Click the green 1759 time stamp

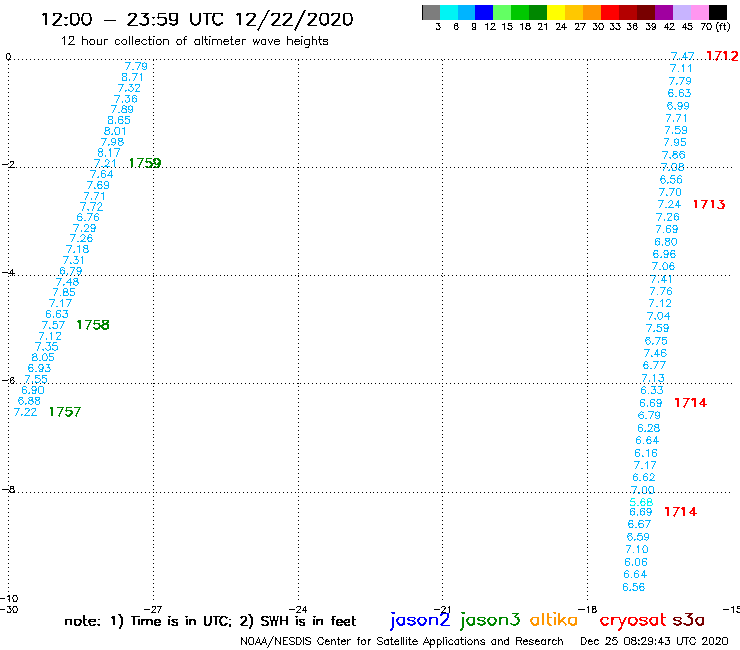pyautogui.click(x=145, y=163)
